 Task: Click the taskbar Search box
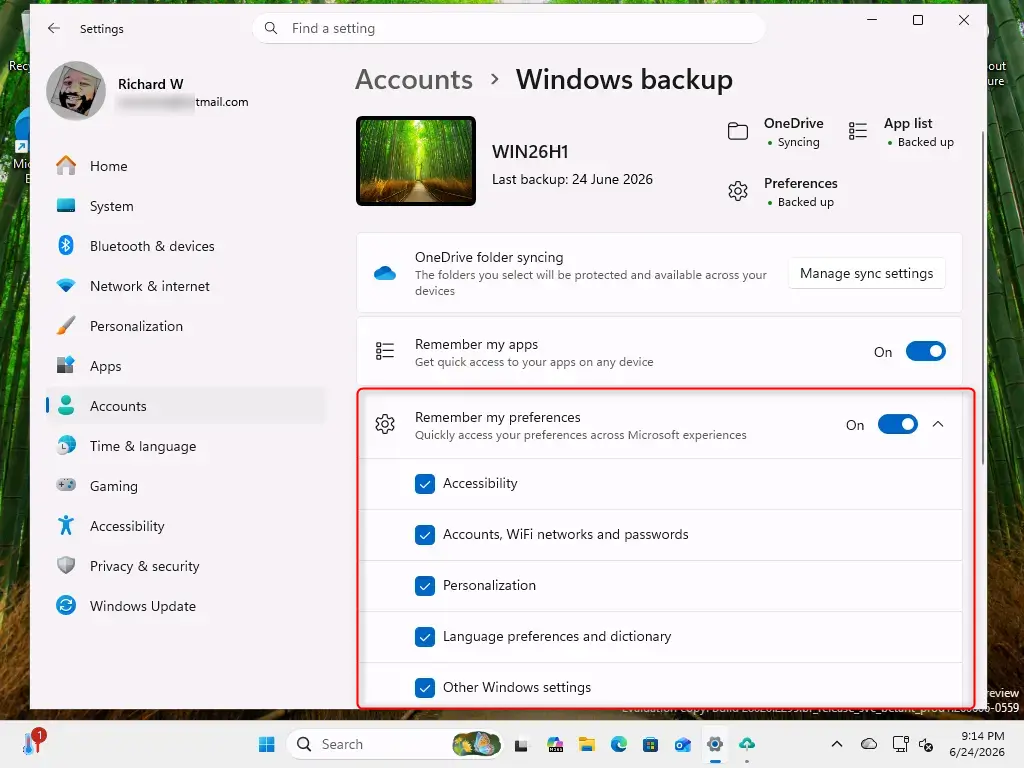coord(396,744)
